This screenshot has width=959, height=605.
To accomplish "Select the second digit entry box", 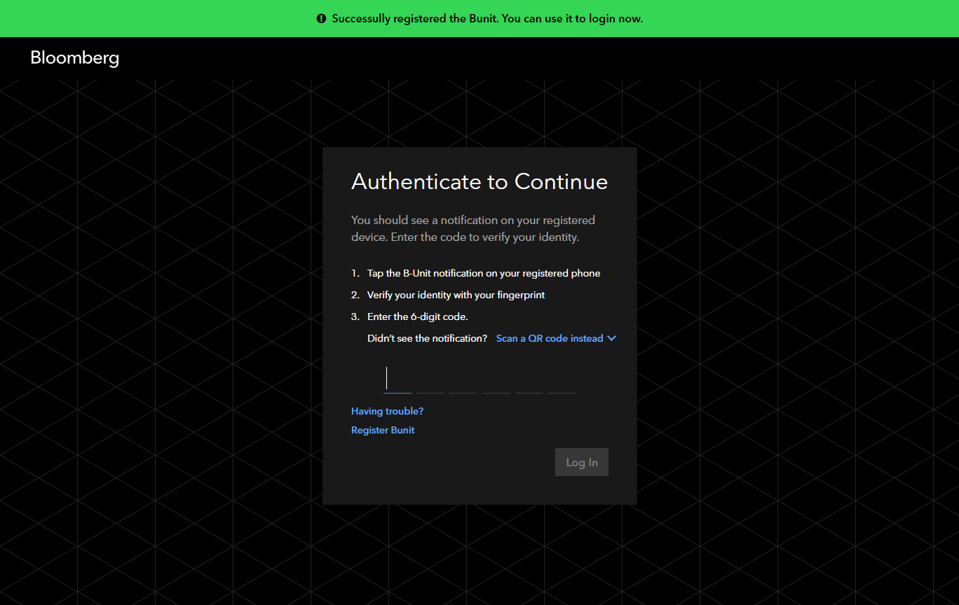I will click(x=430, y=385).
